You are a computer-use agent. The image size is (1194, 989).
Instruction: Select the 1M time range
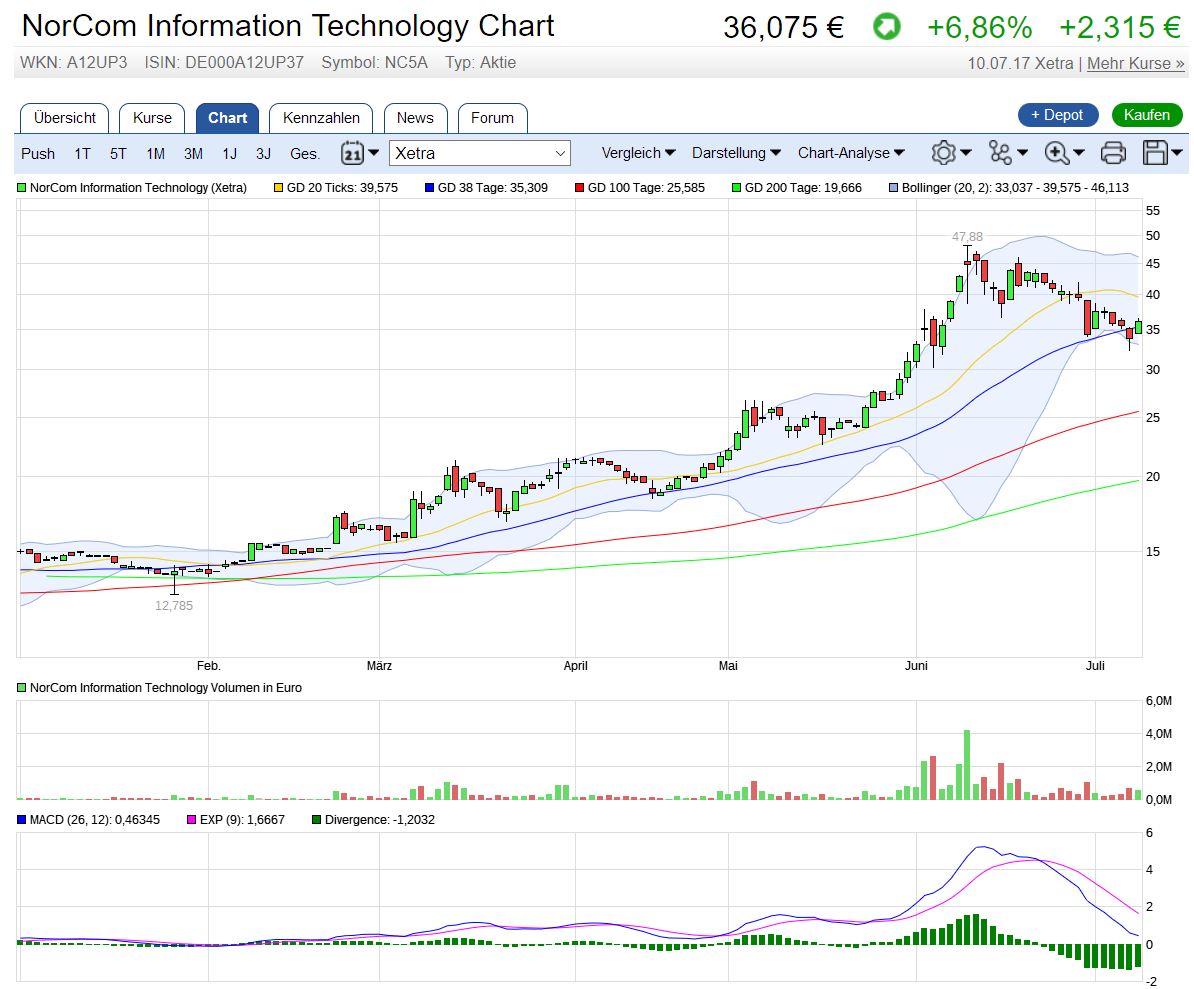click(155, 154)
